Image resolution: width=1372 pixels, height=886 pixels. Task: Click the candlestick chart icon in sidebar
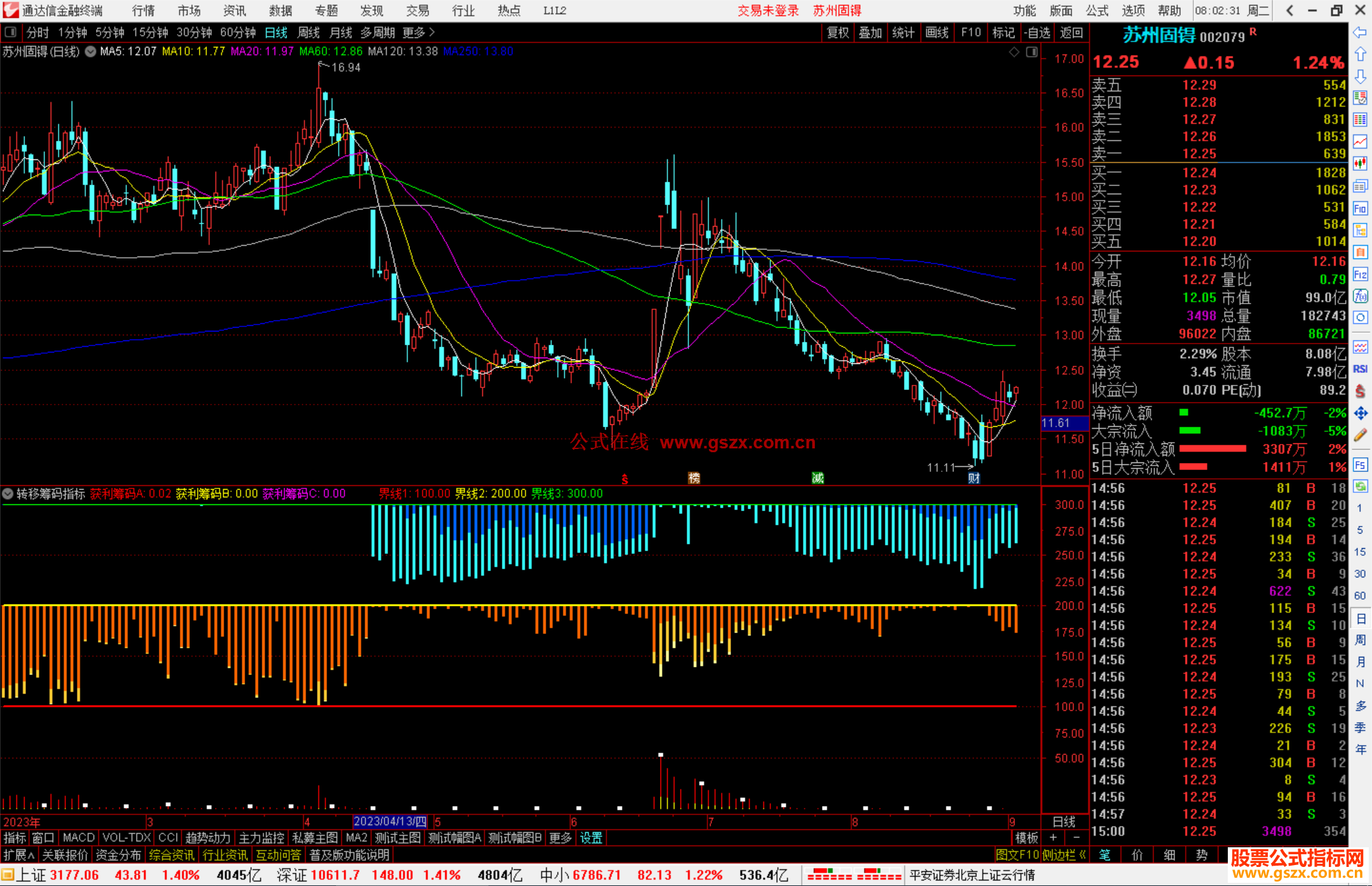tap(1360, 163)
